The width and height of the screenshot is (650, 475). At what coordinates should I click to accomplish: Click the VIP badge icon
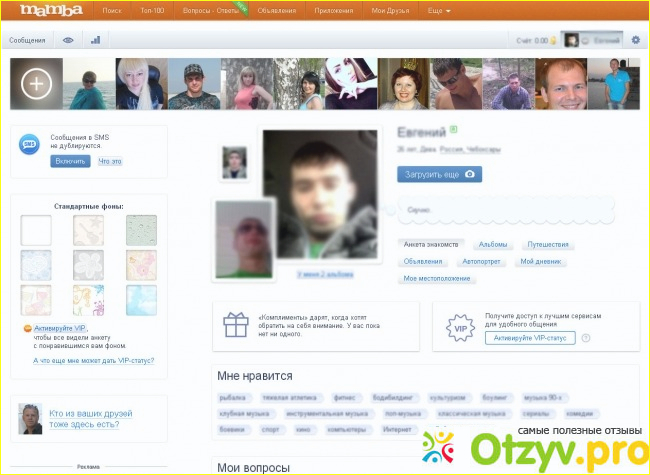point(461,325)
